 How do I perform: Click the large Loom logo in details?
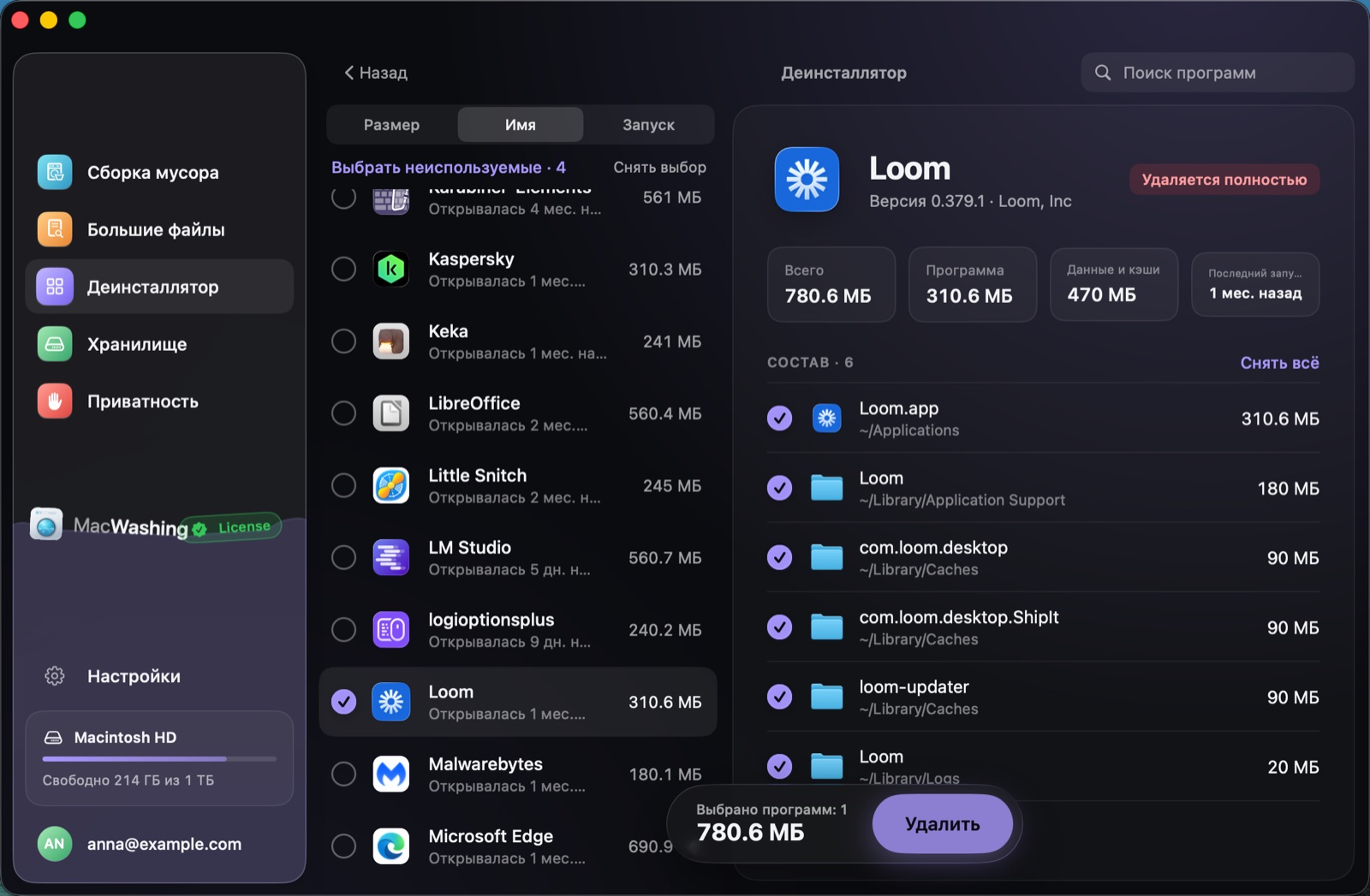pyautogui.click(x=807, y=180)
